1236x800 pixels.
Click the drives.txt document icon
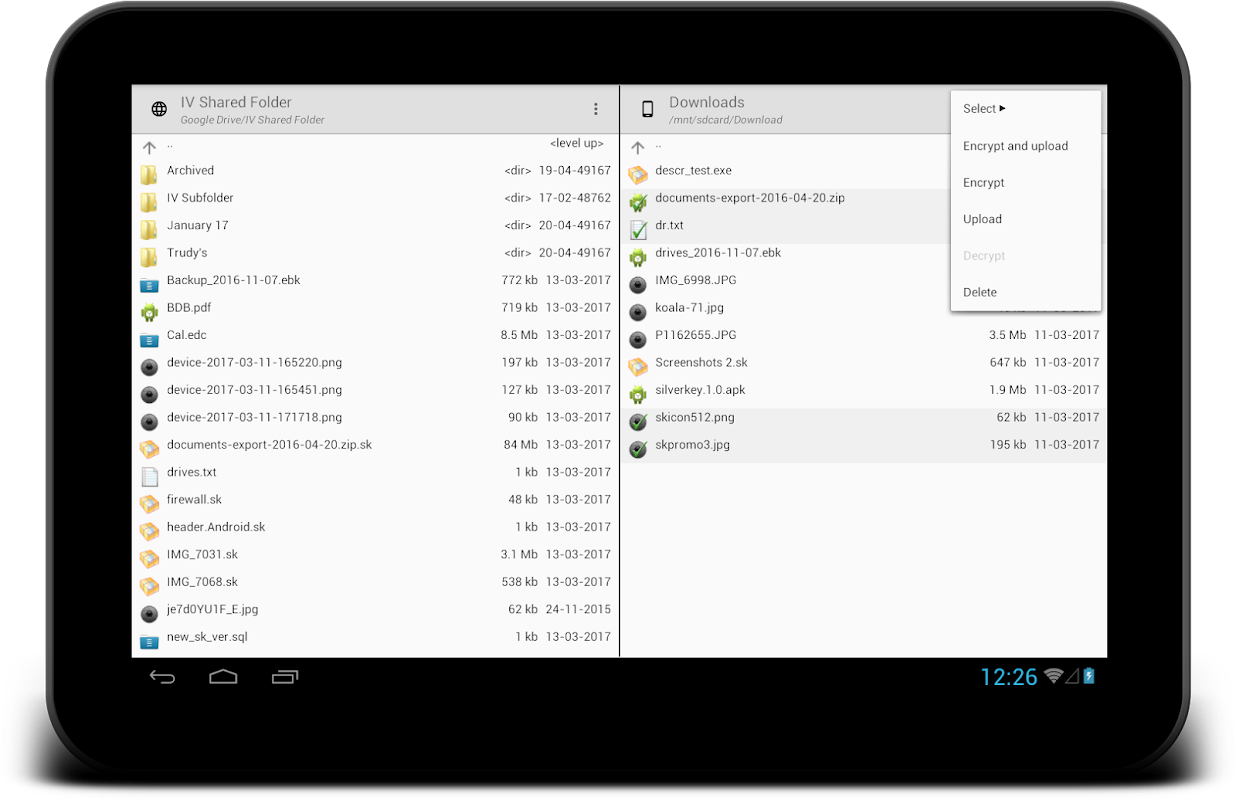[149, 477]
